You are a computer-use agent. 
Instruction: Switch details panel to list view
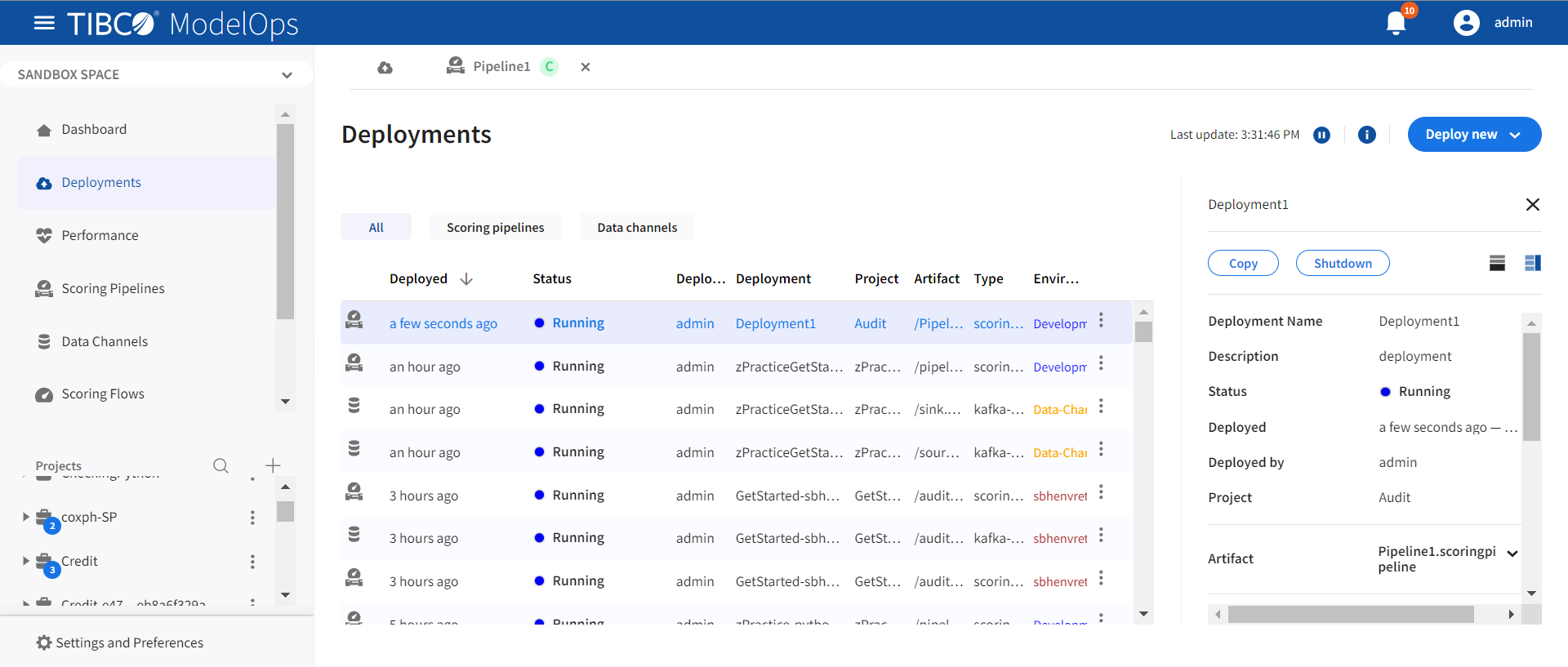(1497, 263)
